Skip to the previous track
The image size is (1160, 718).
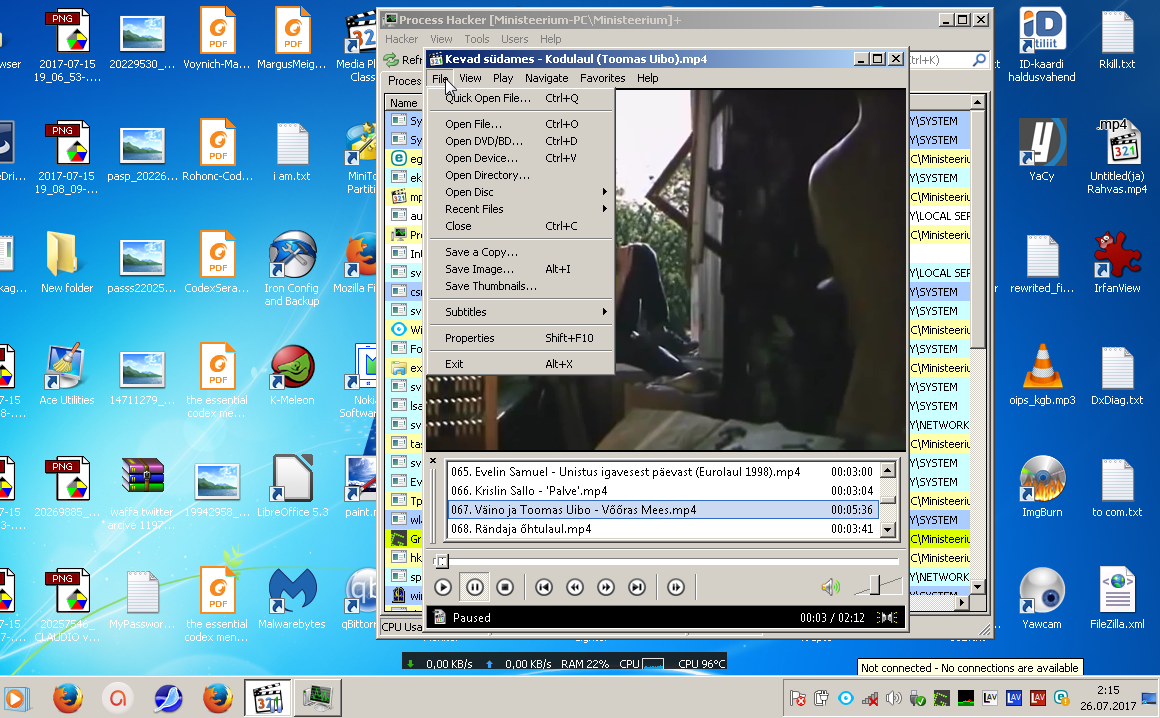point(544,587)
